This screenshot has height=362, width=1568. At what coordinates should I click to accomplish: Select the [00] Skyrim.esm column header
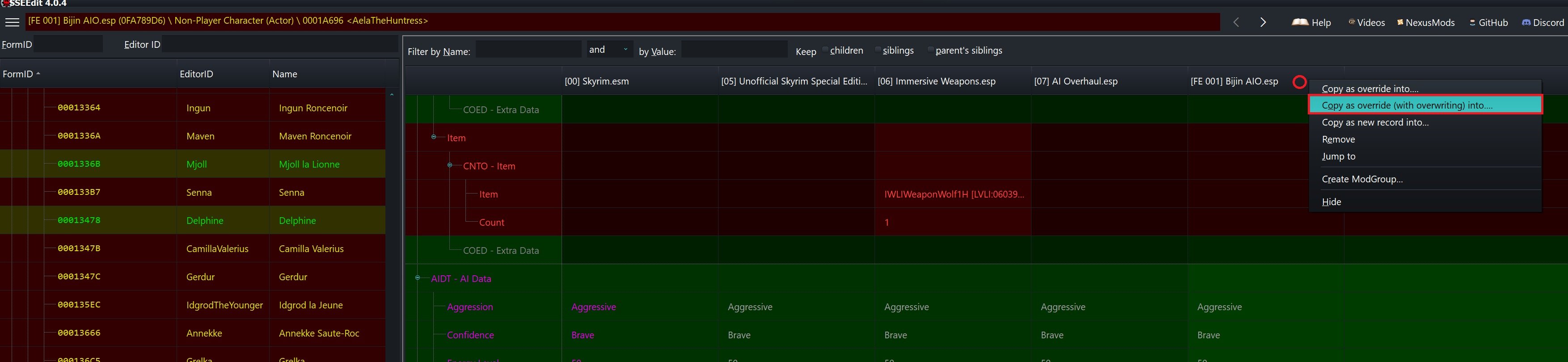tap(640, 81)
